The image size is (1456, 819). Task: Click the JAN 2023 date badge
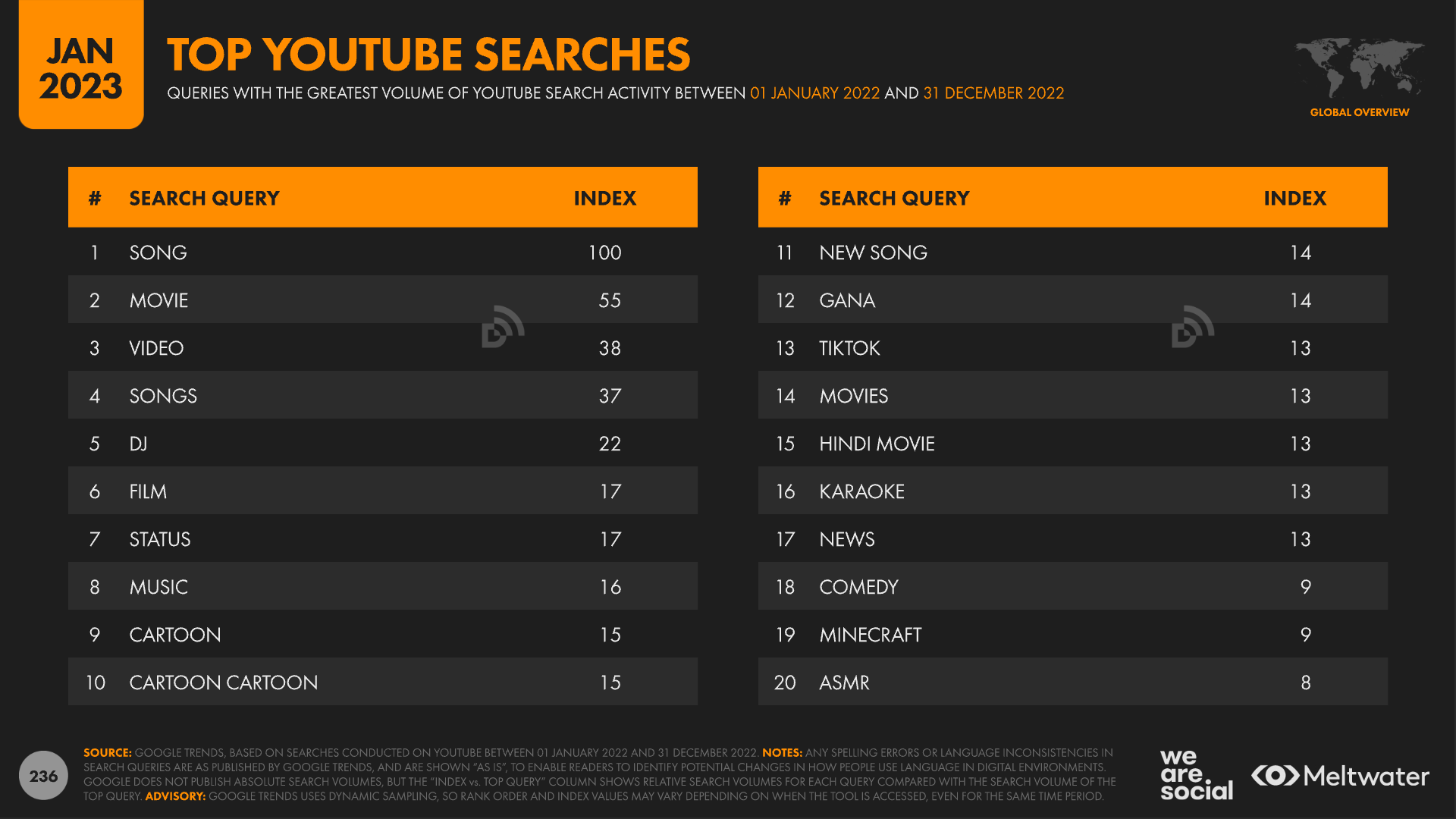pyautogui.click(x=81, y=68)
